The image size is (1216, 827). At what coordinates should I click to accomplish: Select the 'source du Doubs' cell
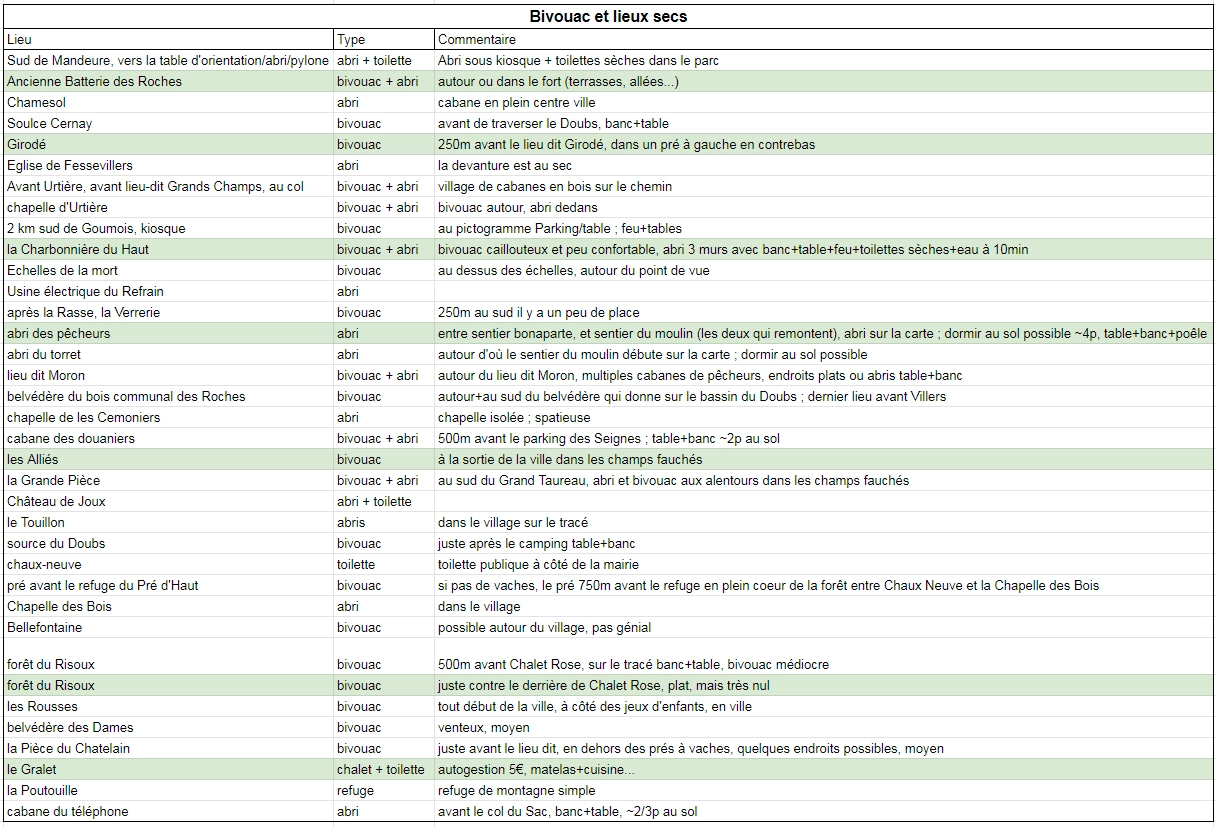(169, 544)
